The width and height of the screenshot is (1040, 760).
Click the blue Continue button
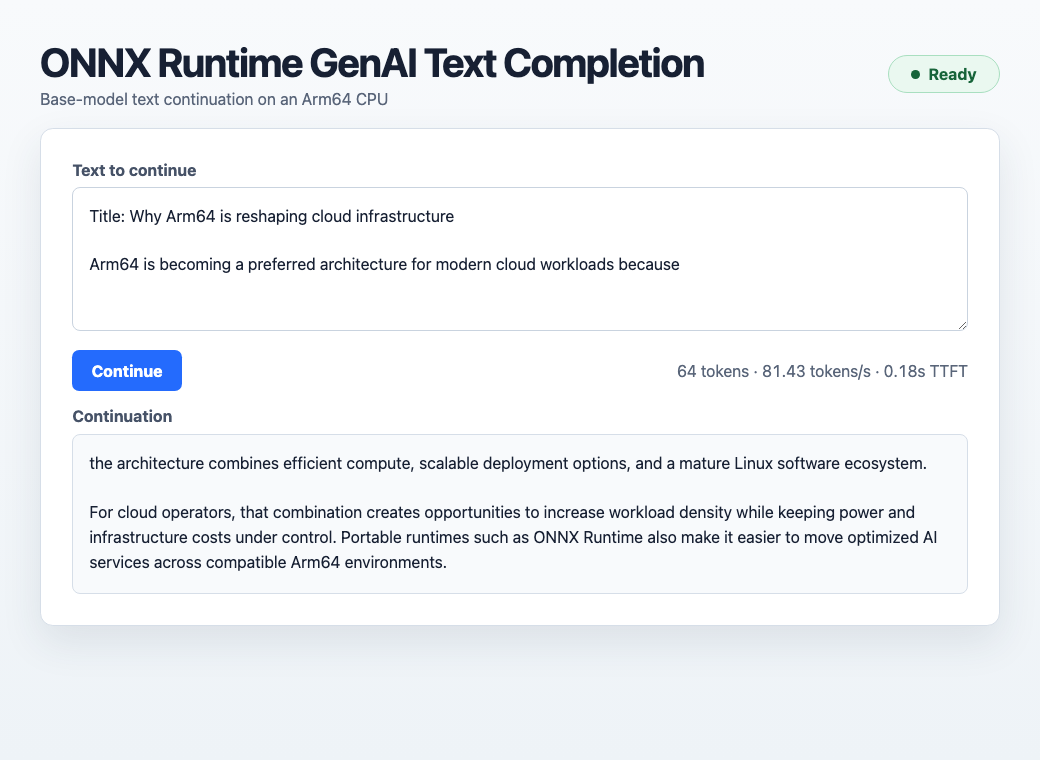coord(127,371)
